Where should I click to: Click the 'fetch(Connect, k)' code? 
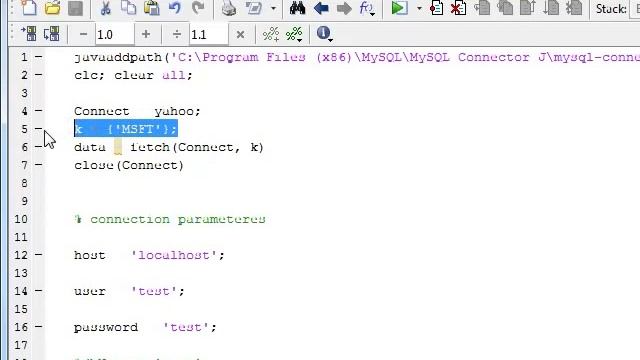pos(197,147)
